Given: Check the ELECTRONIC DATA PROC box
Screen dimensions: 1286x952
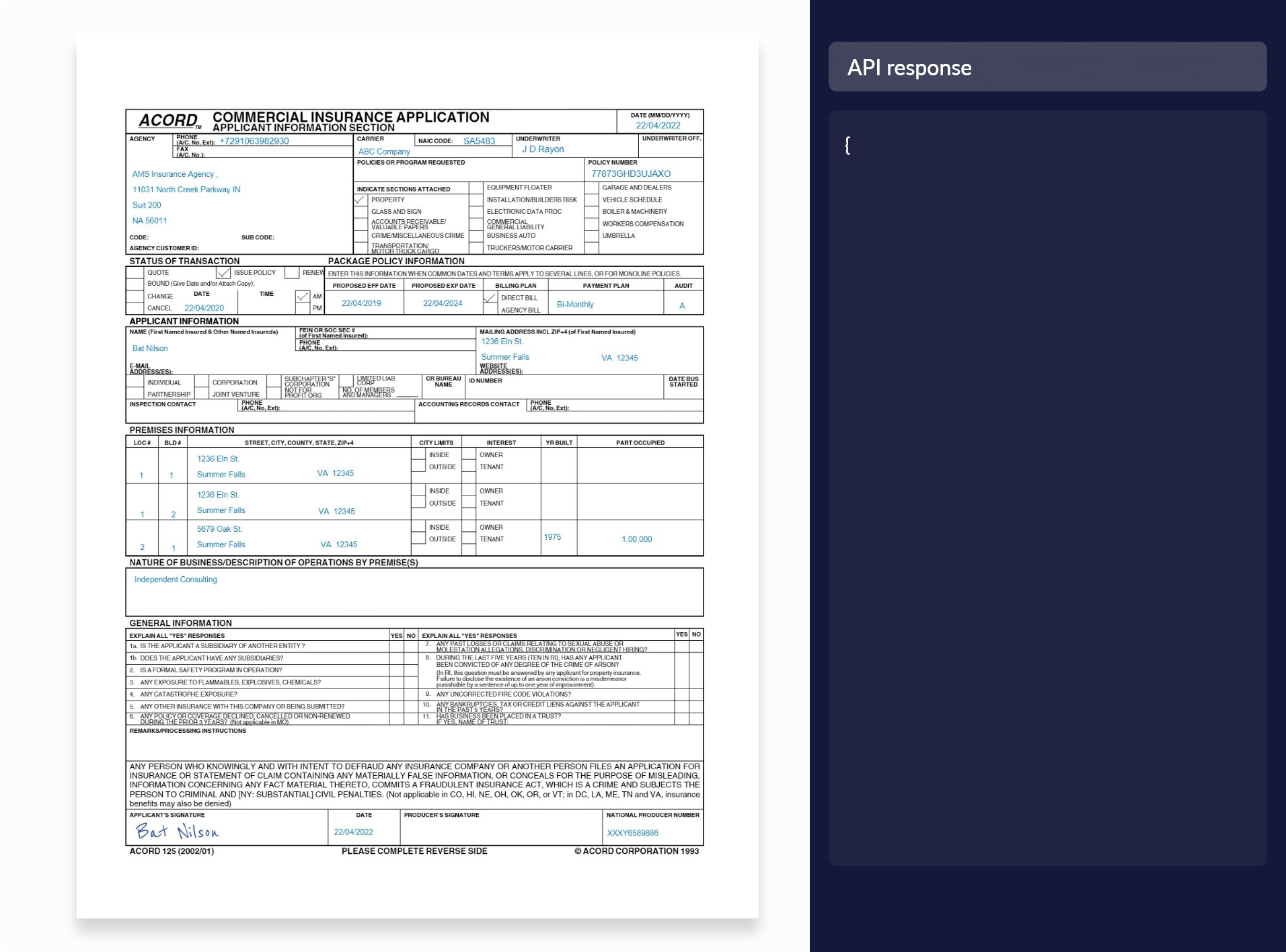Looking at the screenshot, I should 476,212.
